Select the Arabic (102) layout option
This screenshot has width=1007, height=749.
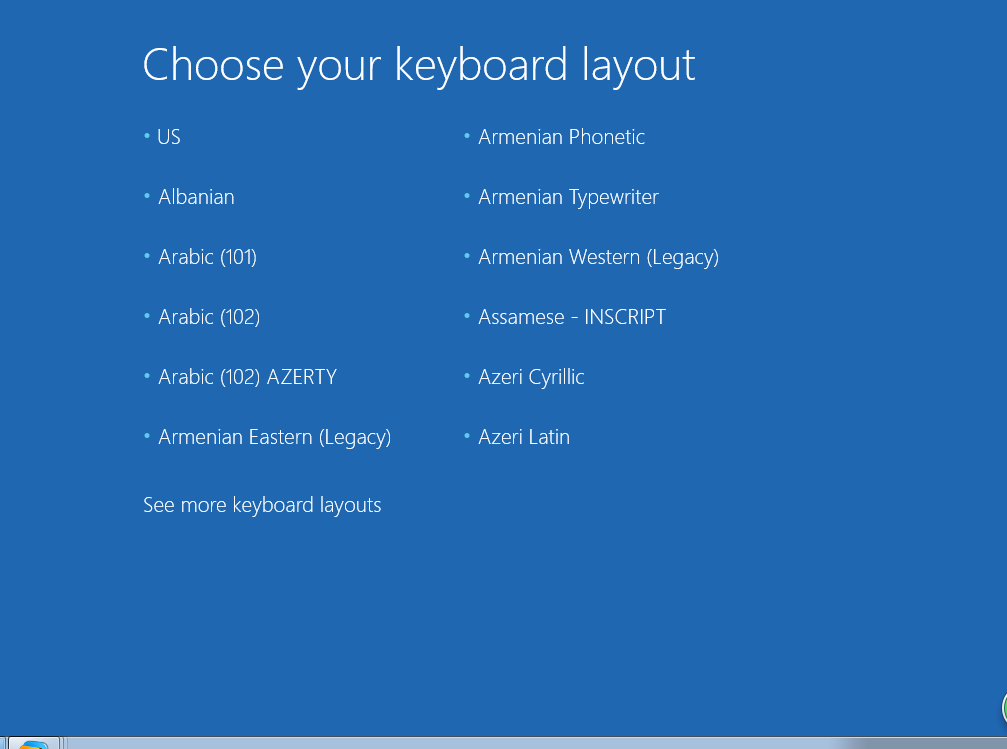[209, 317]
